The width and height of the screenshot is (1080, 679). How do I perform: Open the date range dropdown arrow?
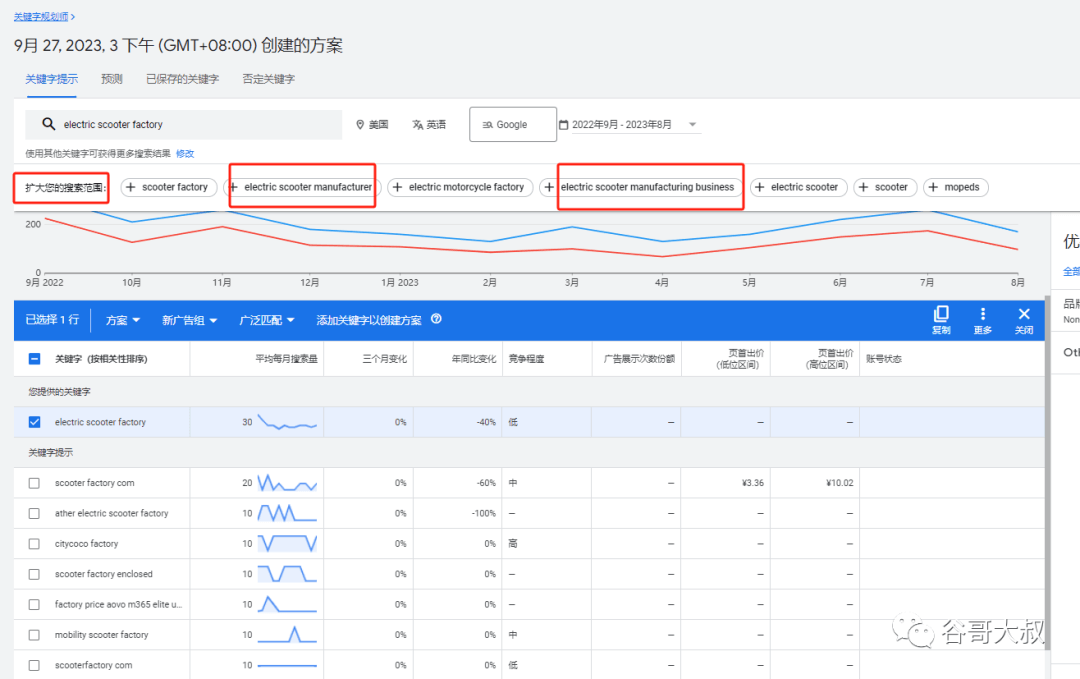(693, 125)
